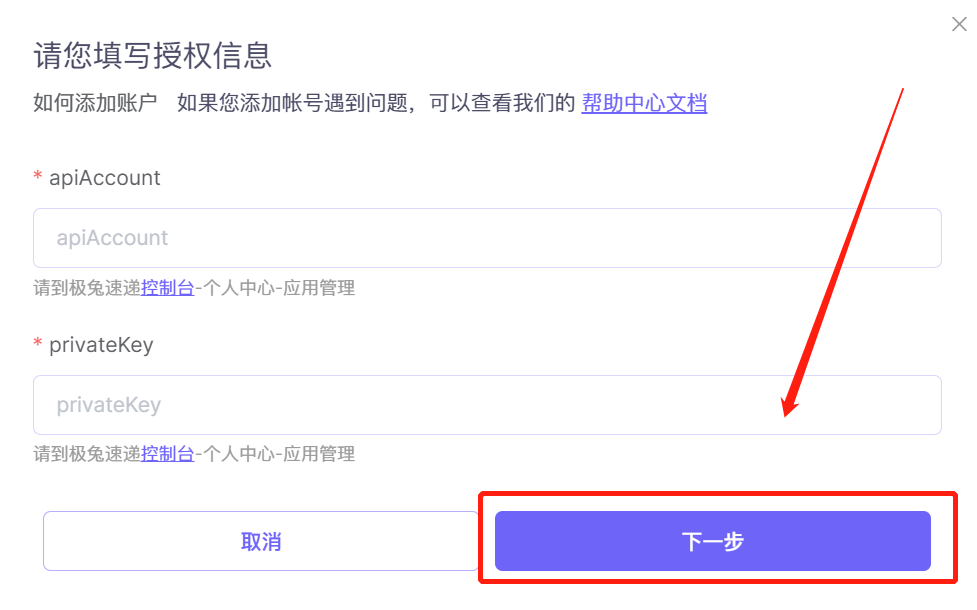The image size is (977, 610).
Task: Open the 控制台 link below the apiAccount field
Action: [168, 288]
